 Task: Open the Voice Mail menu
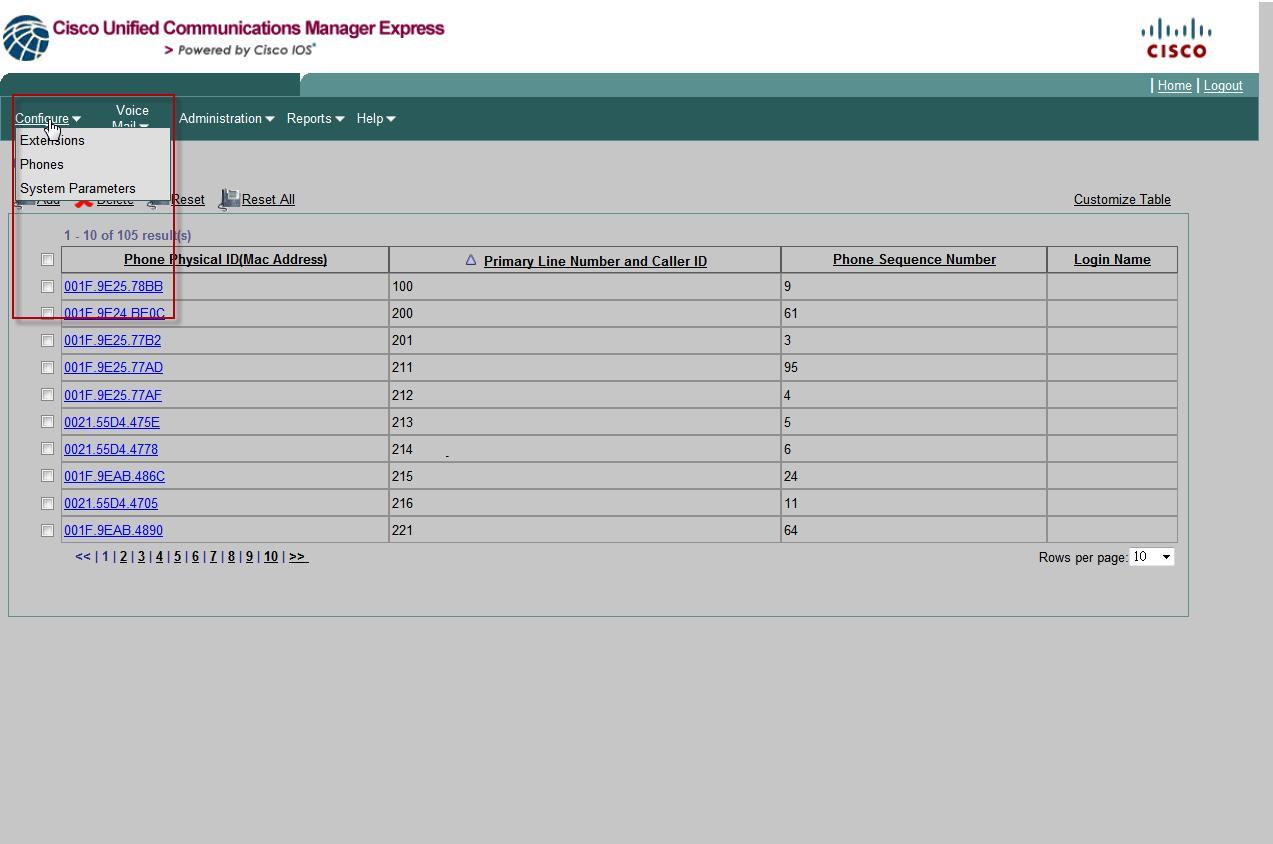click(x=131, y=118)
